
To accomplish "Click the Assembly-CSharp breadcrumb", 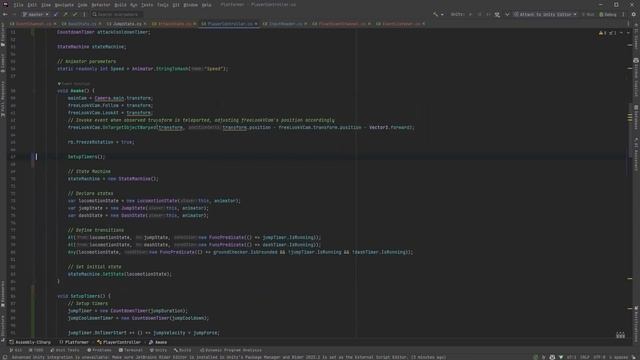I will pos(30,342).
